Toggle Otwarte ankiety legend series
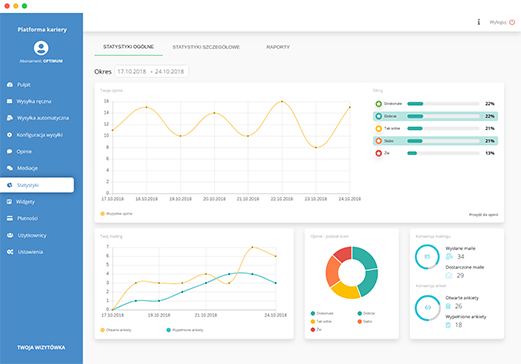Screen dimensions: 521x364 click(x=116, y=330)
